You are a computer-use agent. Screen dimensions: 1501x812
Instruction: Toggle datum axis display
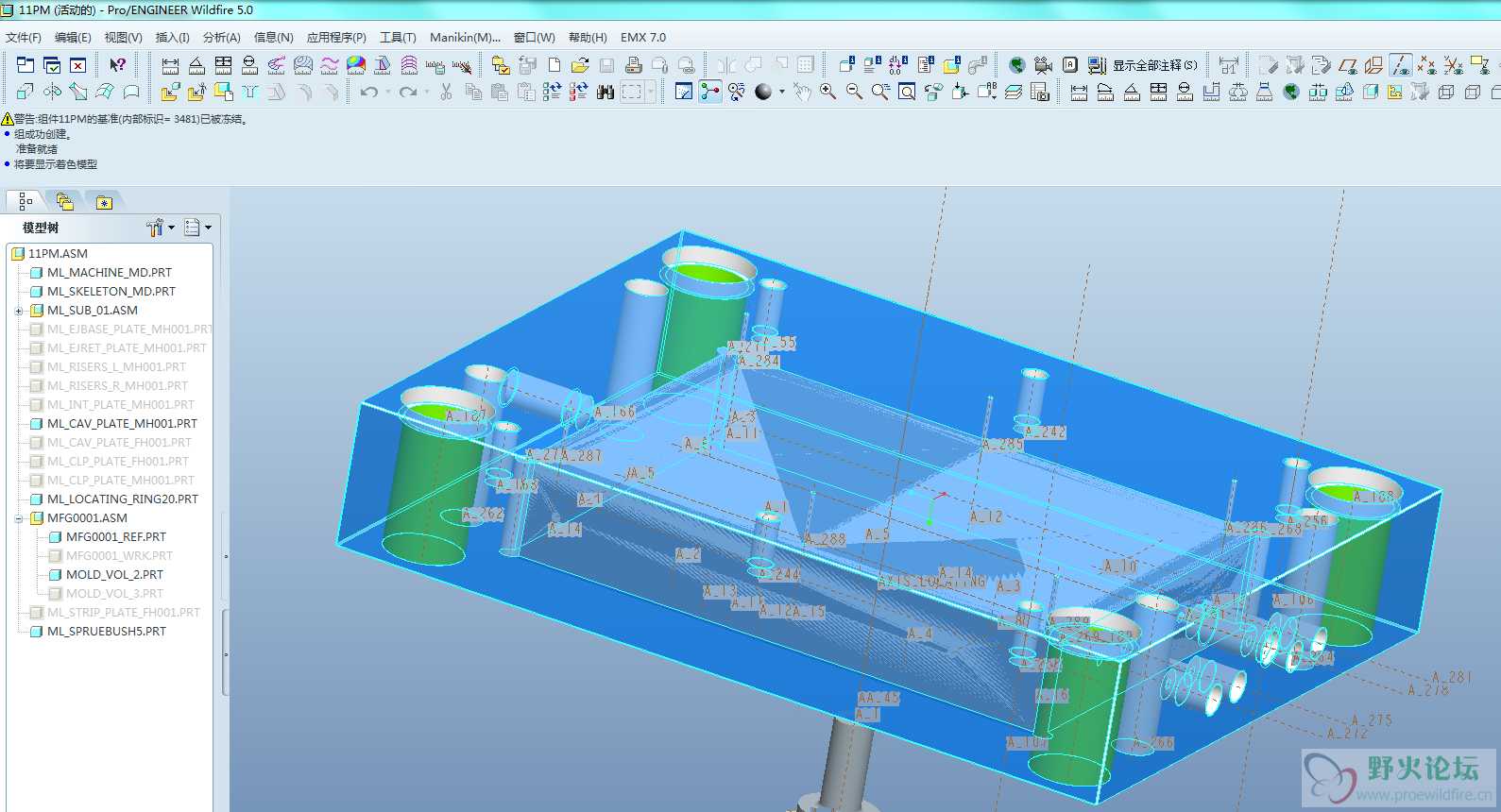click(x=1401, y=65)
